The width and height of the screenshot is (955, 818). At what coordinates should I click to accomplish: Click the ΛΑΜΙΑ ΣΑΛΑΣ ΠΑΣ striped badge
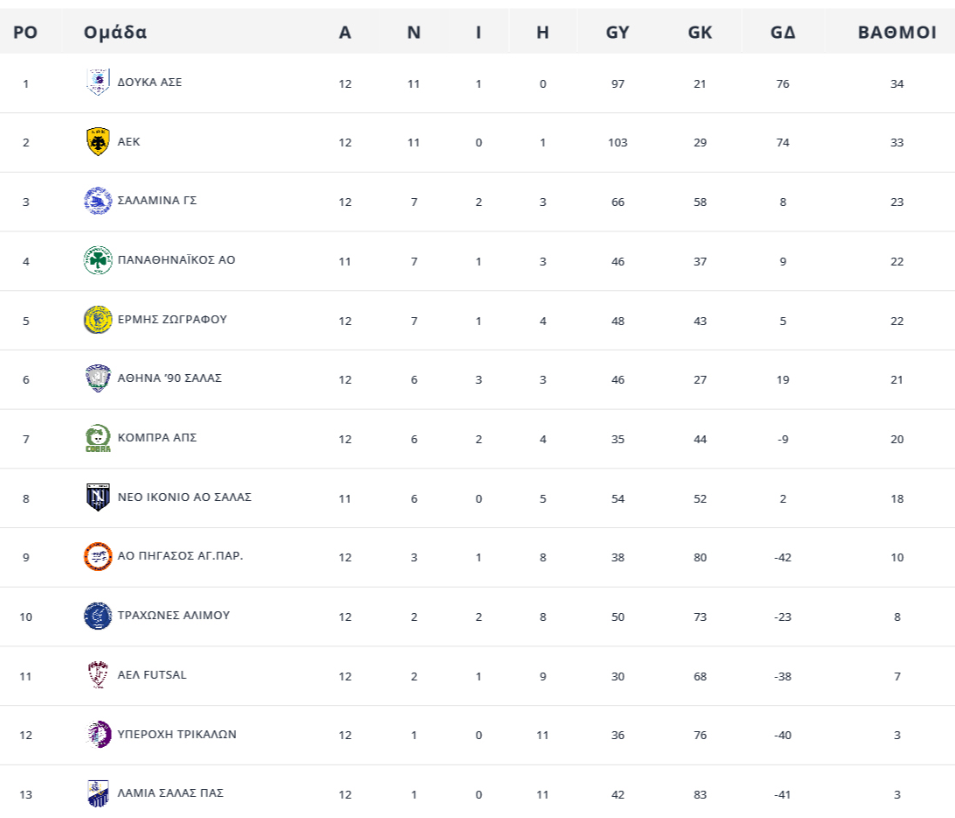coord(98,794)
